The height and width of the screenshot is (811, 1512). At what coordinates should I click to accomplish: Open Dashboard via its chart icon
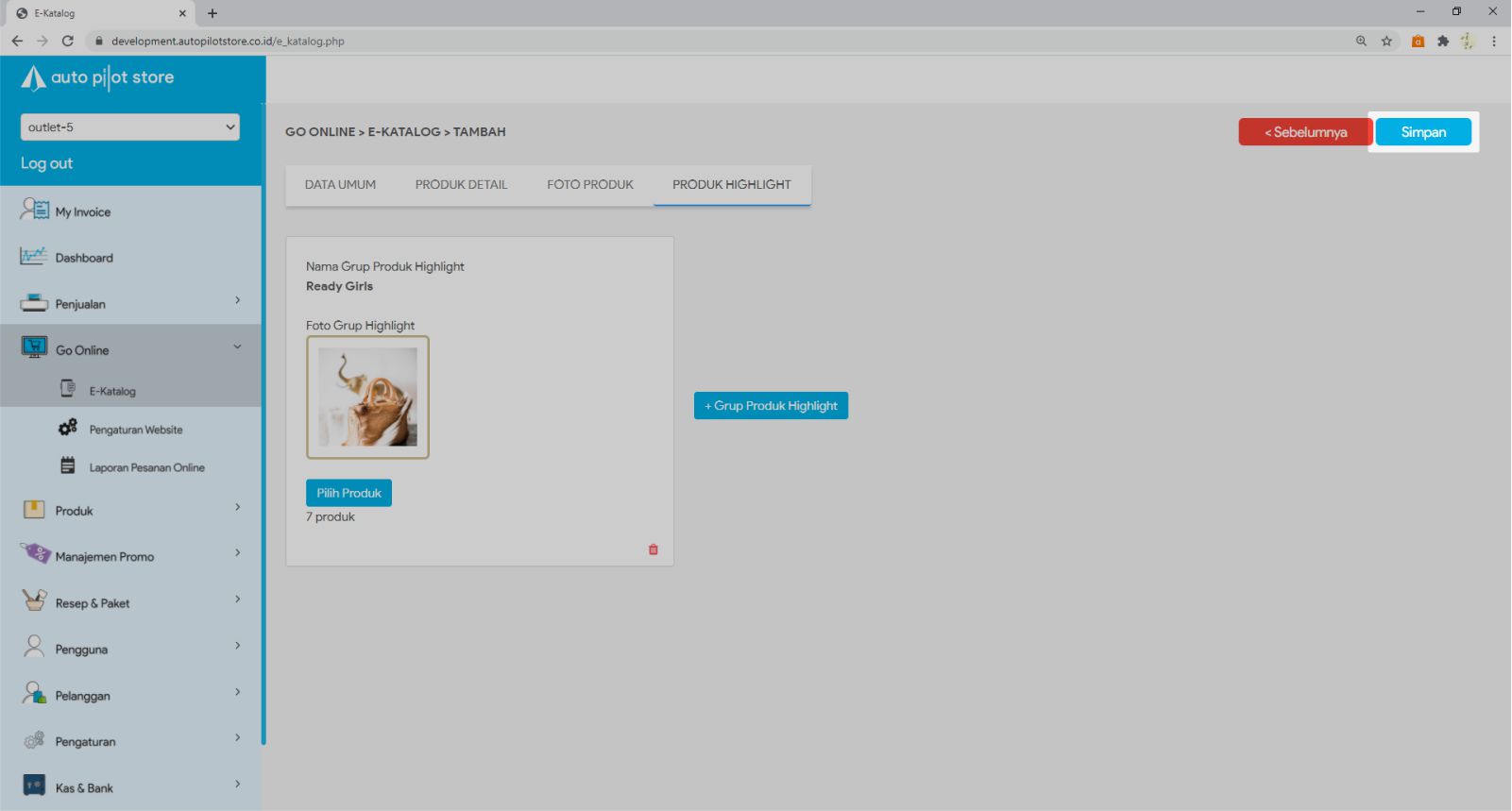pos(33,256)
